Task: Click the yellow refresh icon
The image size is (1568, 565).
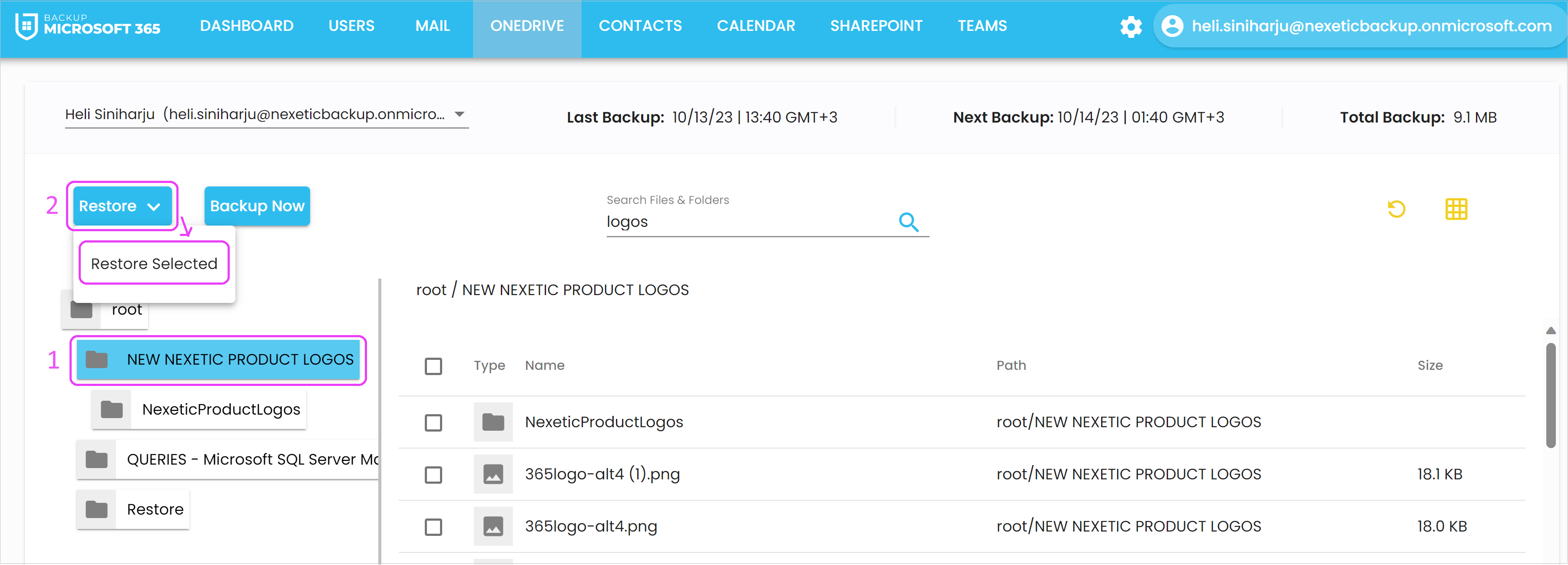Action: coord(1396,209)
